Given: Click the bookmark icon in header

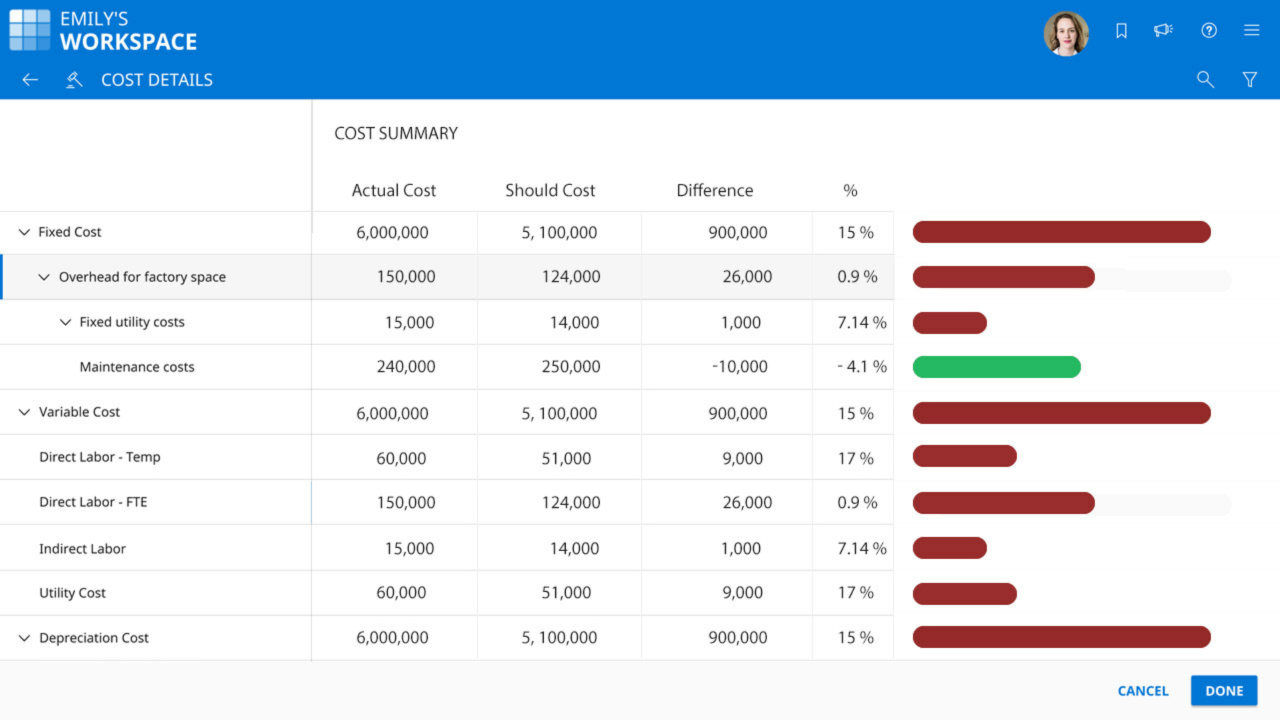Looking at the screenshot, I should click(x=1121, y=31).
